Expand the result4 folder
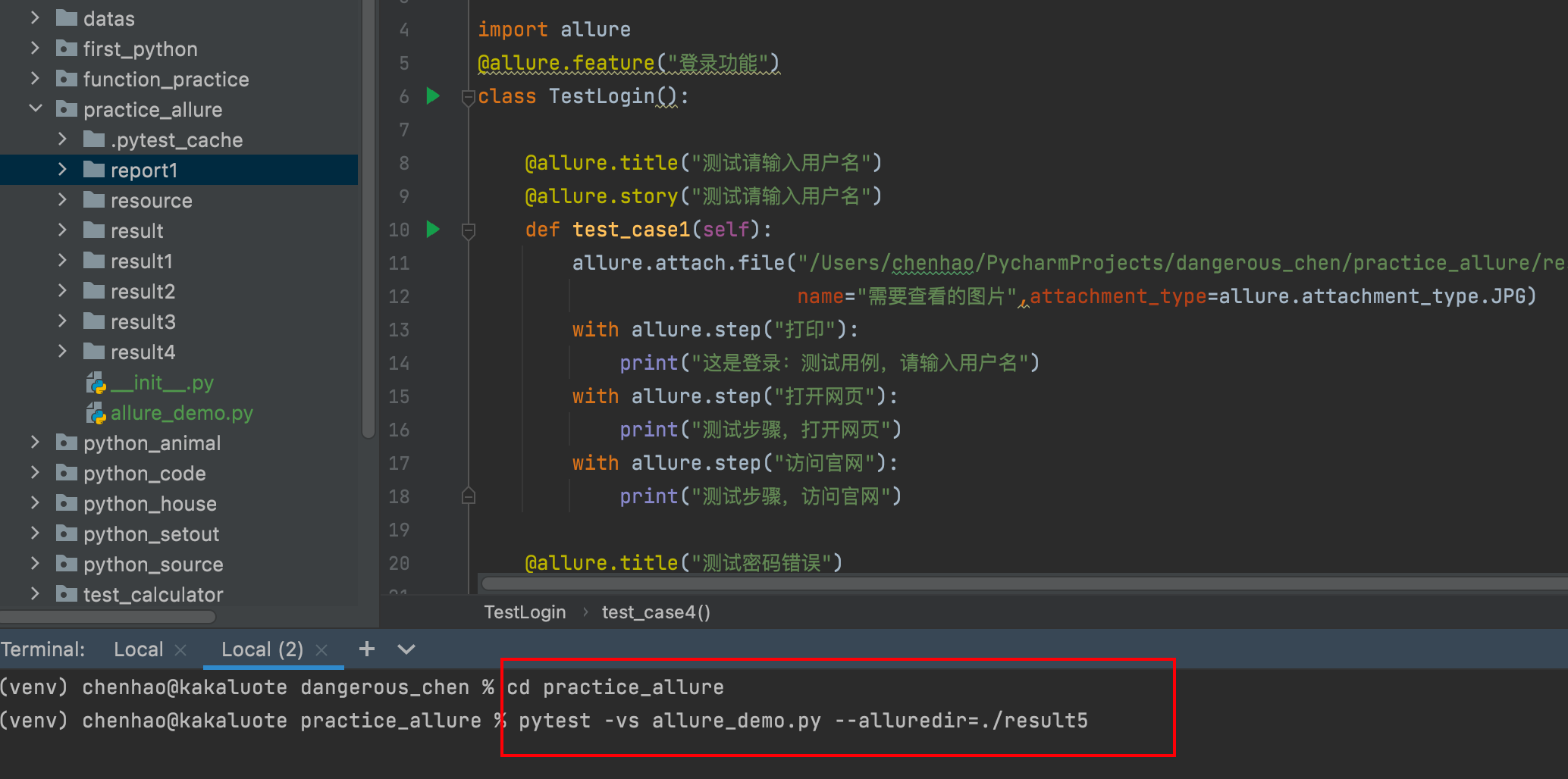The height and width of the screenshot is (779, 1568). click(x=63, y=352)
